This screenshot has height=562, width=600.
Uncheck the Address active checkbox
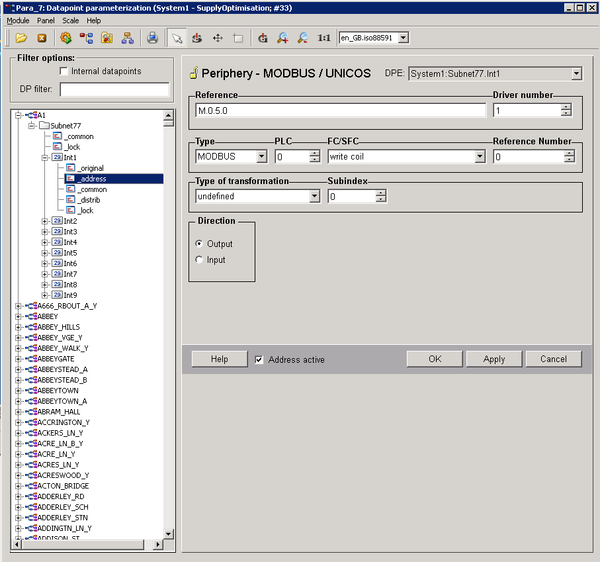click(x=260, y=359)
